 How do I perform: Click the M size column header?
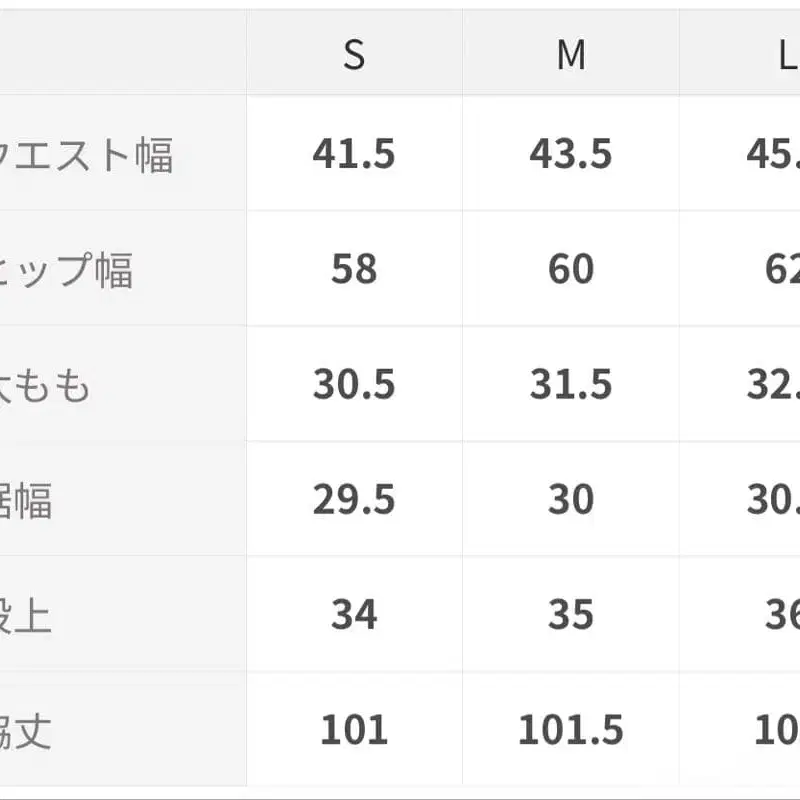tap(571, 56)
